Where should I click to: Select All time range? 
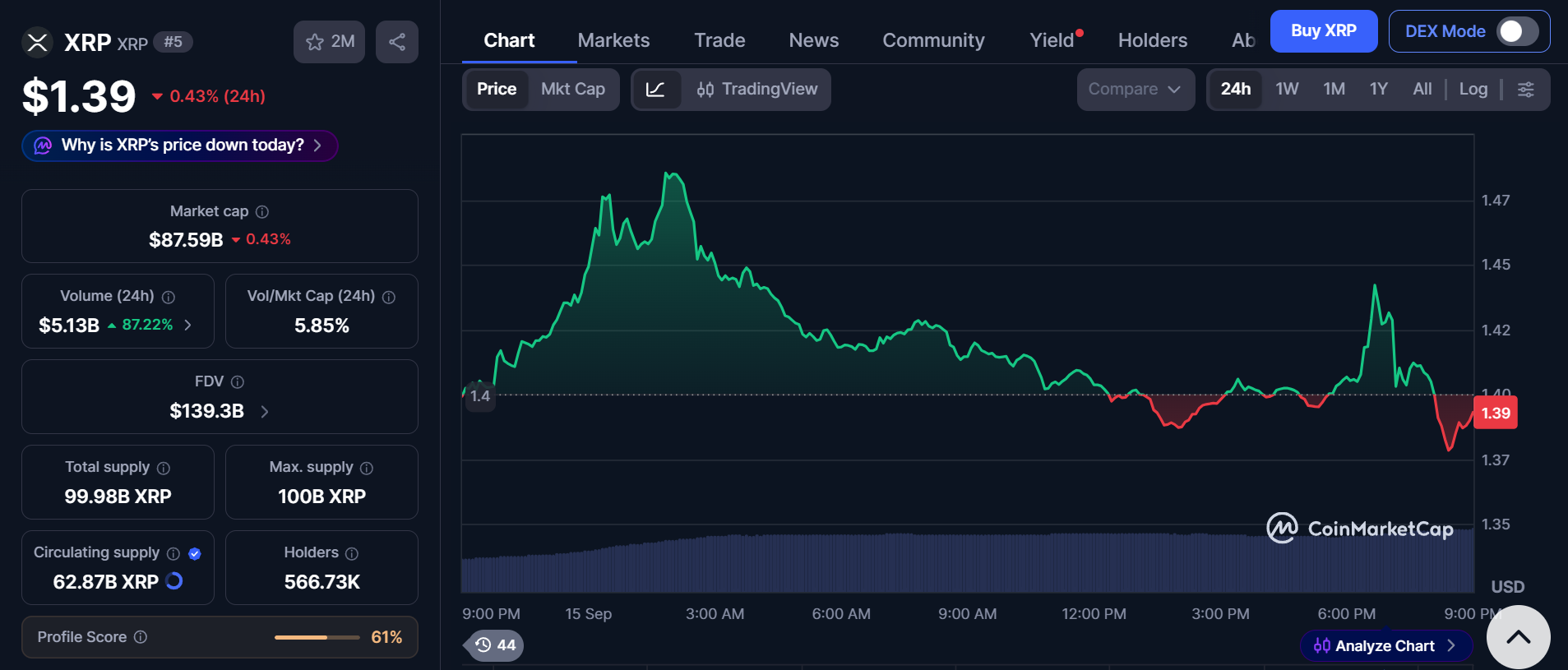point(1422,90)
